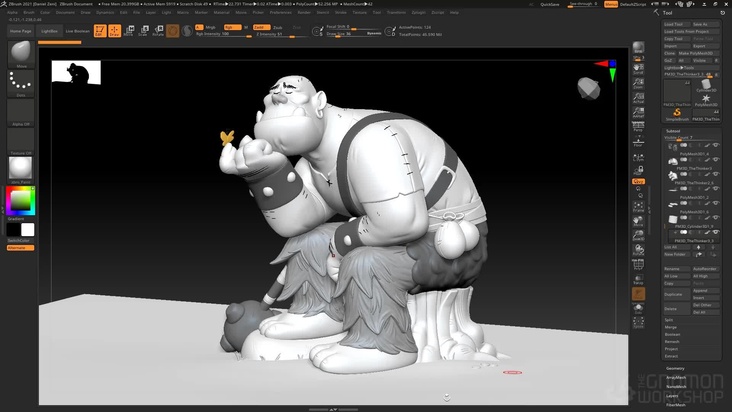The image size is (732, 412).
Task: Expand the Boolean subsection
Action: [672, 335]
